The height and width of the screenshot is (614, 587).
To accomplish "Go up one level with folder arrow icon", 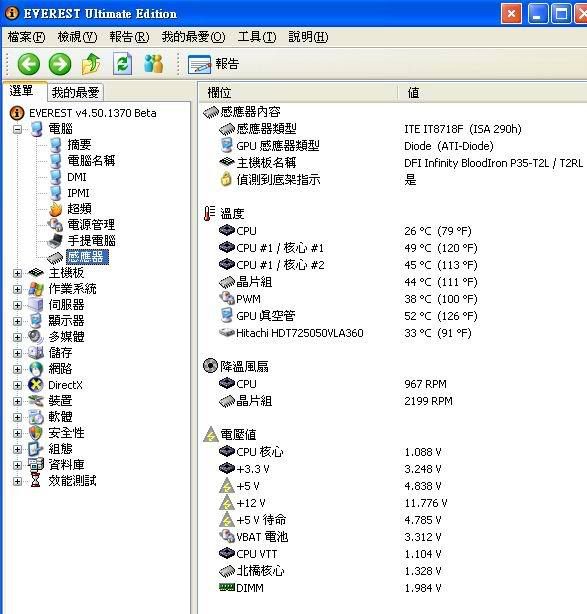I will coord(91,64).
